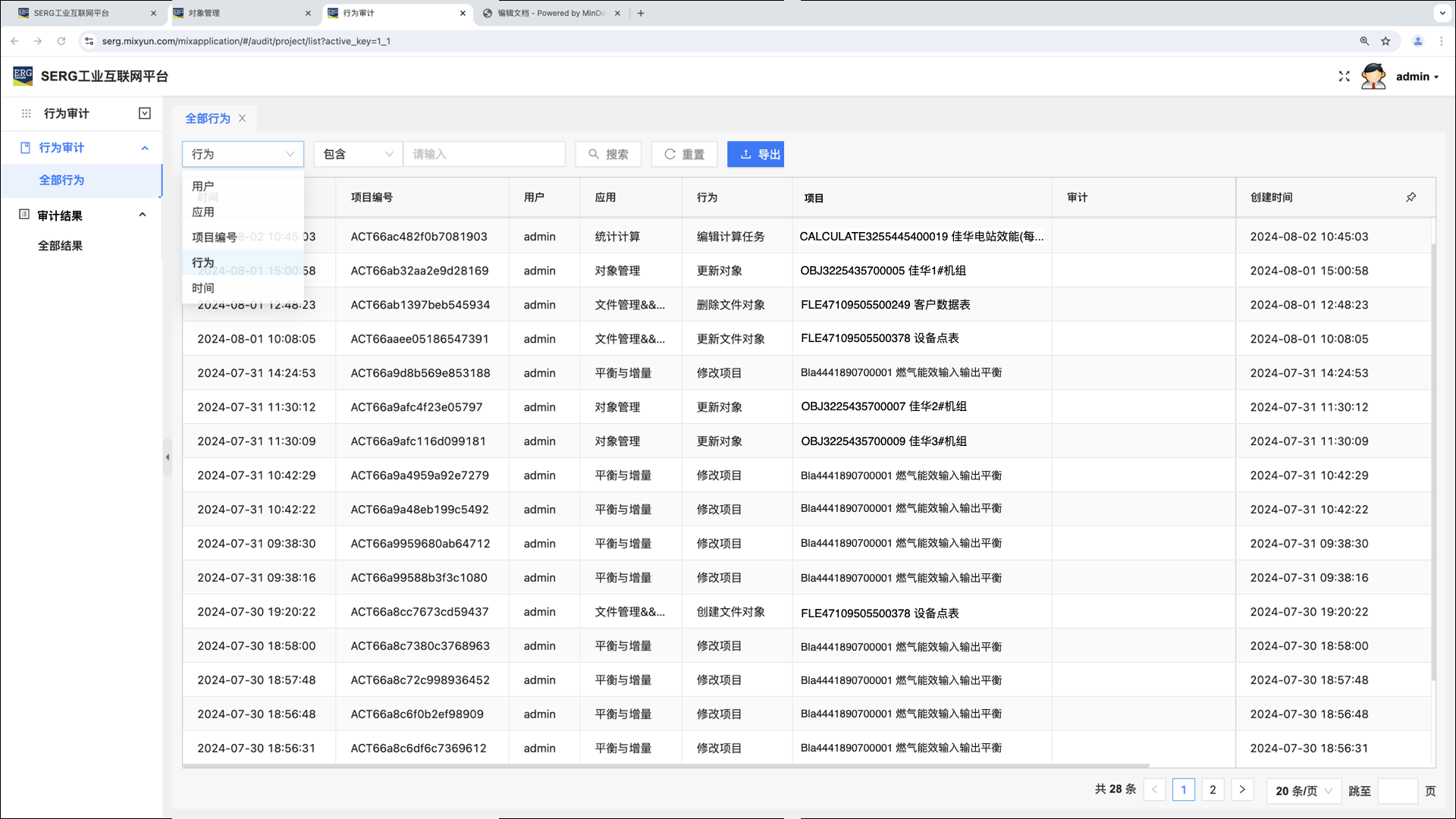
Task: Click the fullscreen expand icon in header
Action: [1344, 77]
